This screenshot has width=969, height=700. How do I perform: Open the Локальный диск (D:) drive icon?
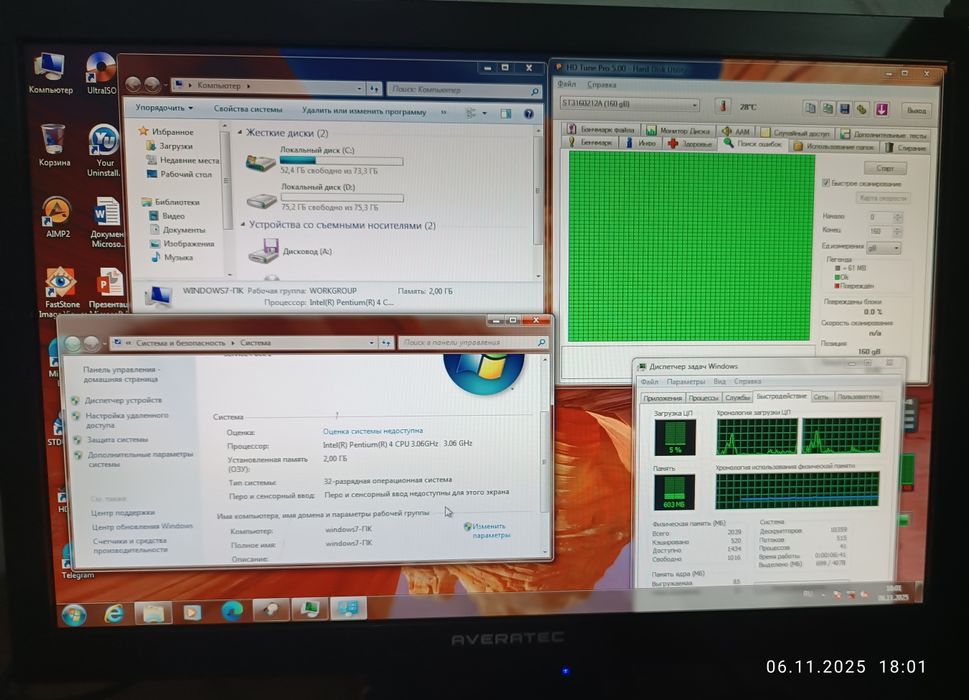[x=261, y=199]
